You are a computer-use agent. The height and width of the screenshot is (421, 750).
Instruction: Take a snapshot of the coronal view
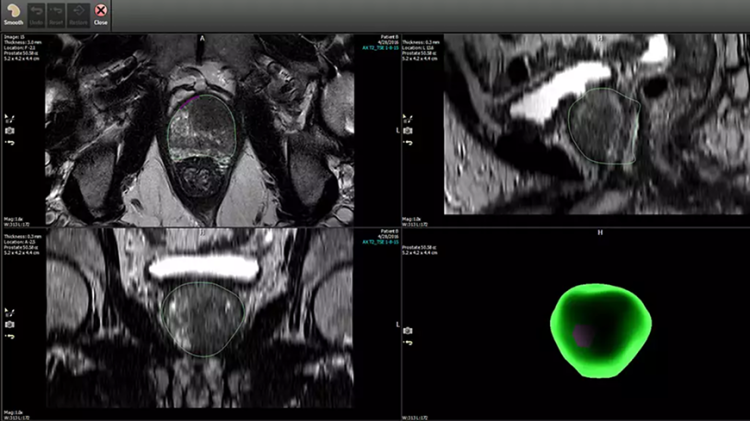tap(9, 325)
